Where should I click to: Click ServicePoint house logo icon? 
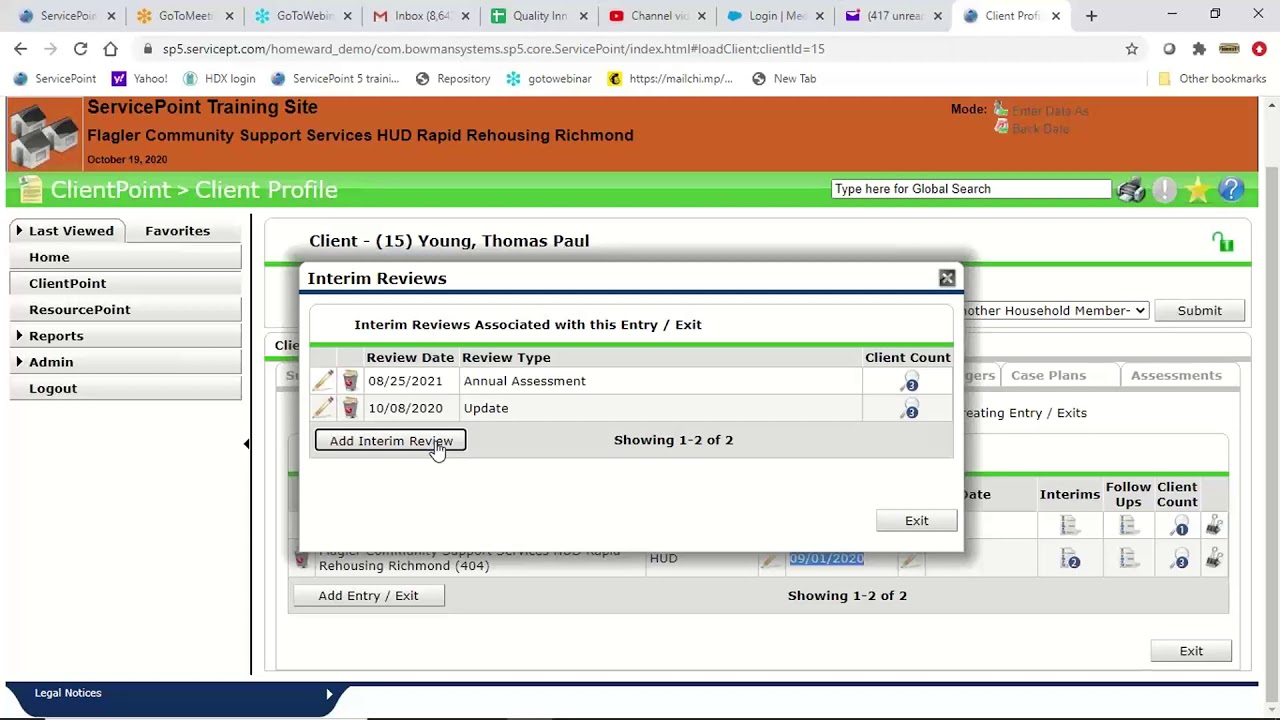(x=44, y=134)
